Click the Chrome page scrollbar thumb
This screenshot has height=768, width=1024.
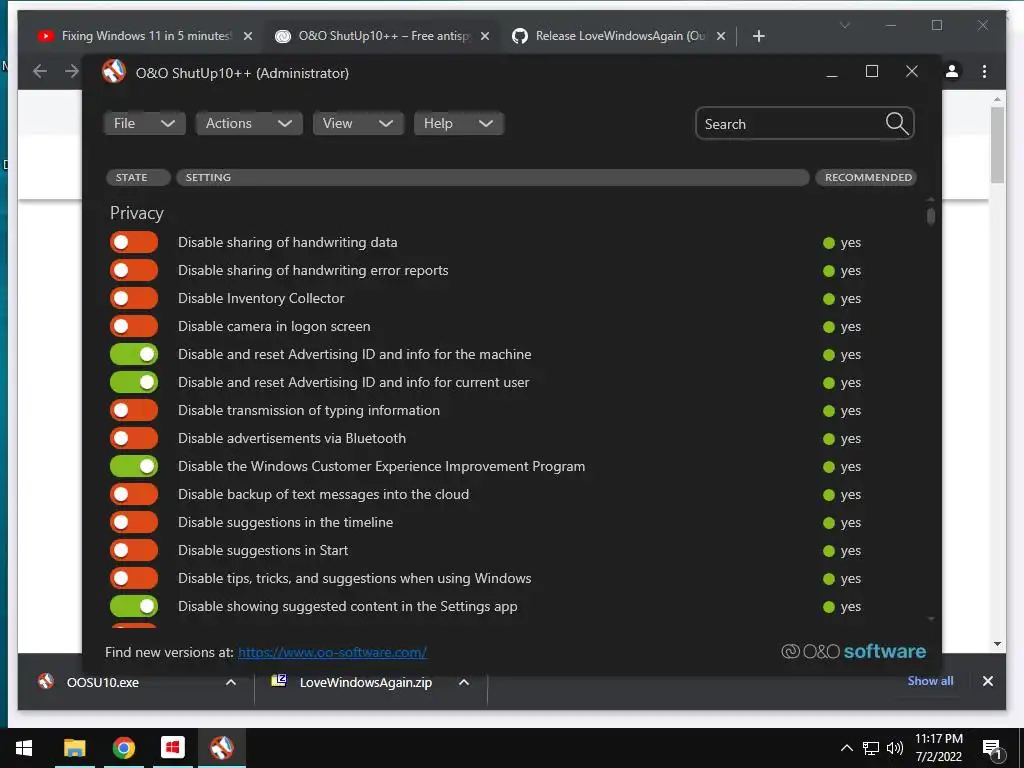[x=997, y=145]
